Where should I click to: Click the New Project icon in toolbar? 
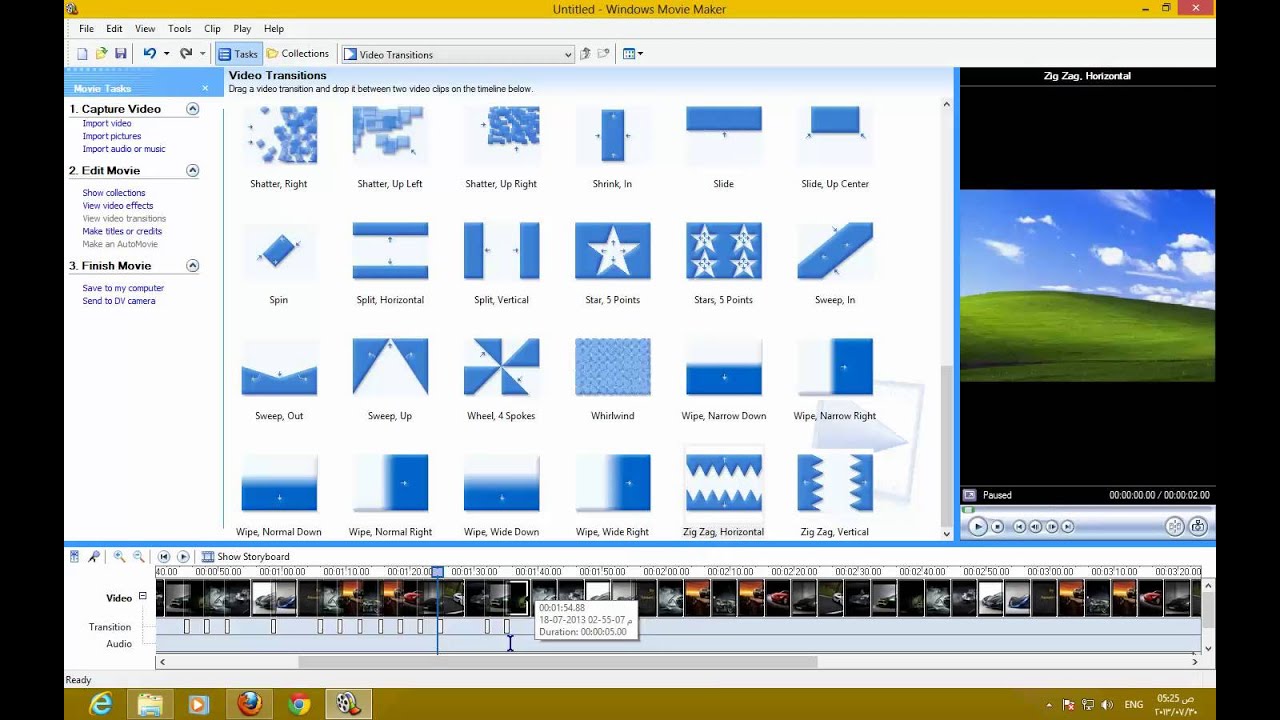pyautogui.click(x=83, y=54)
